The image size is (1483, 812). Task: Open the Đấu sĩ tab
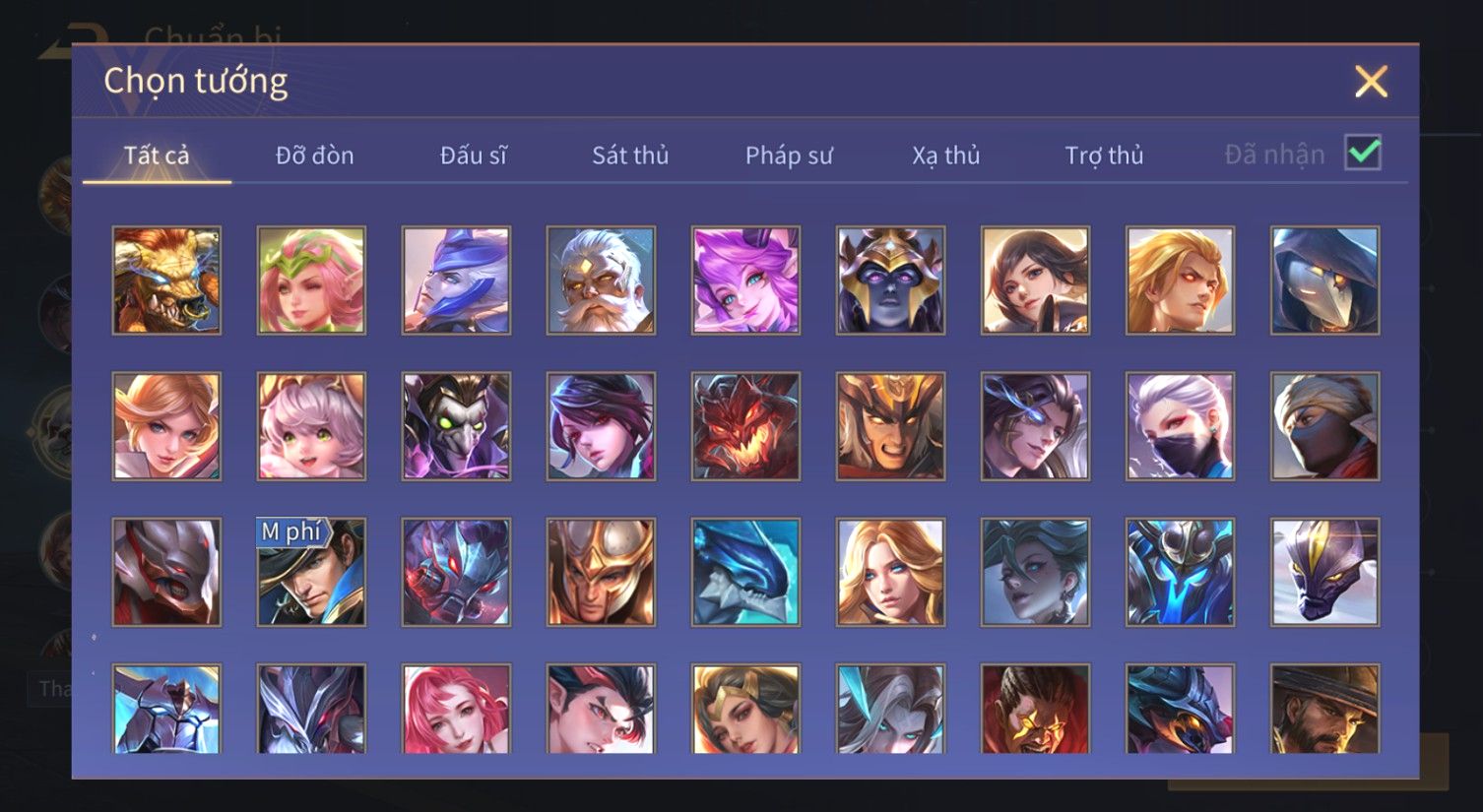pyautogui.click(x=473, y=156)
